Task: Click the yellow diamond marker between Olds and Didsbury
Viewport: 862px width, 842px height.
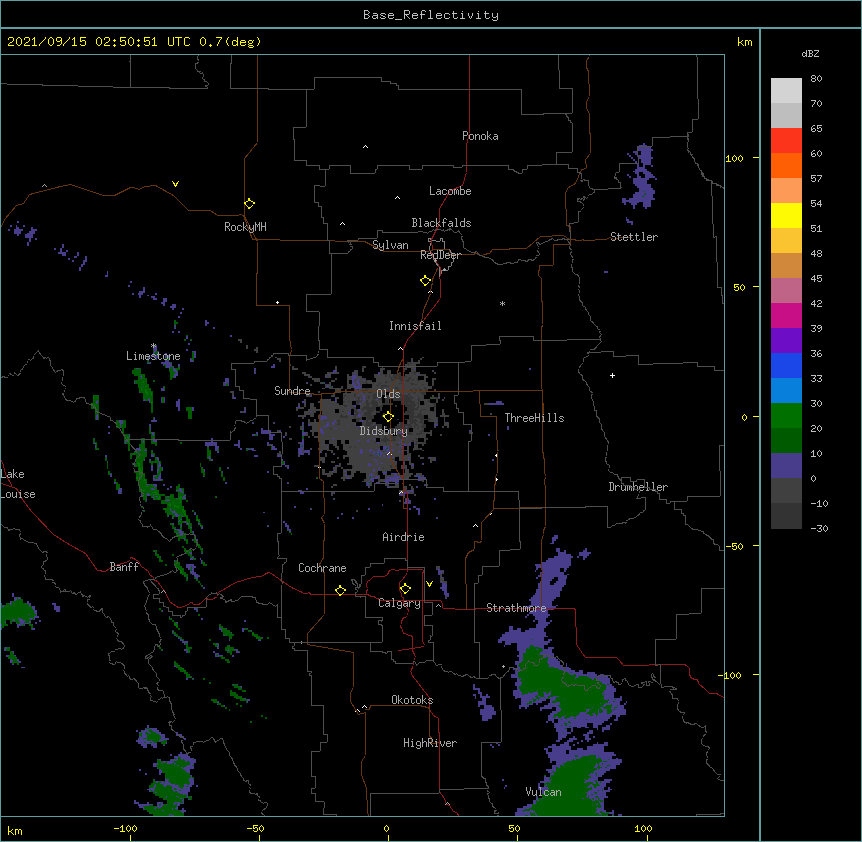Action: (388, 416)
